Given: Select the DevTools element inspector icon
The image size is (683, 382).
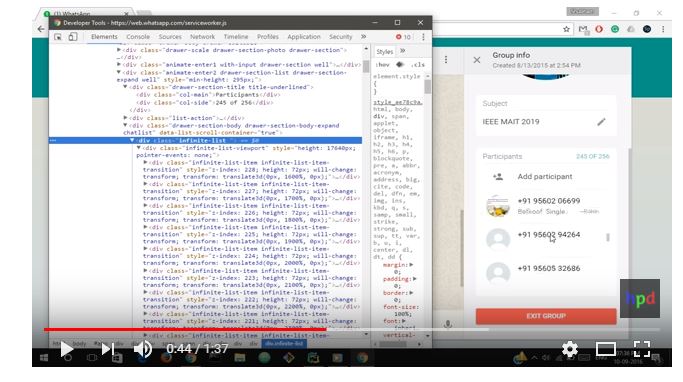Looking at the screenshot, I should coord(57,37).
